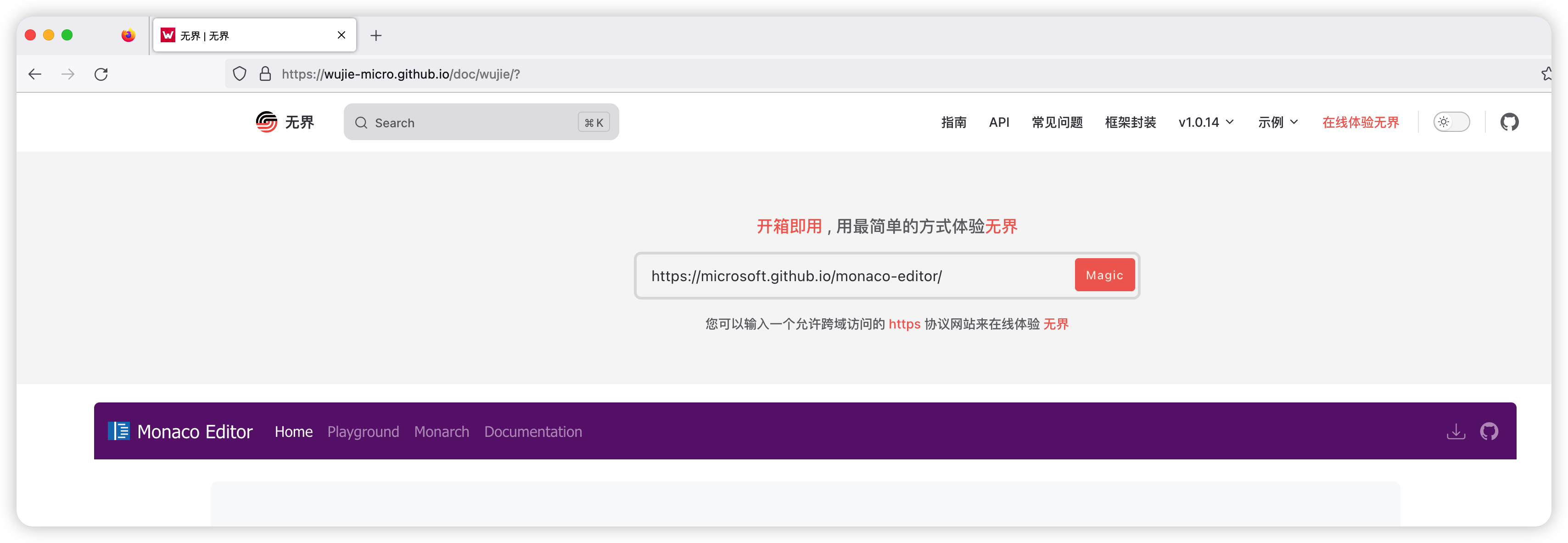Screen dimensions: 1568x543
Task: Open the 示例 dropdown menu
Action: [1277, 122]
